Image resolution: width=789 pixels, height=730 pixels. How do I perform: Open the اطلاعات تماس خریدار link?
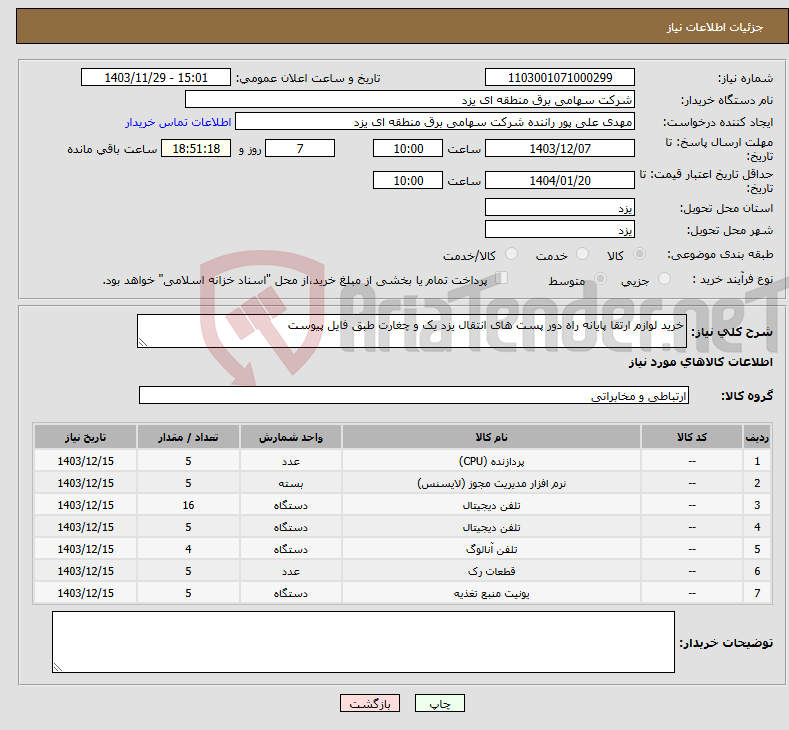[x=178, y=122]
